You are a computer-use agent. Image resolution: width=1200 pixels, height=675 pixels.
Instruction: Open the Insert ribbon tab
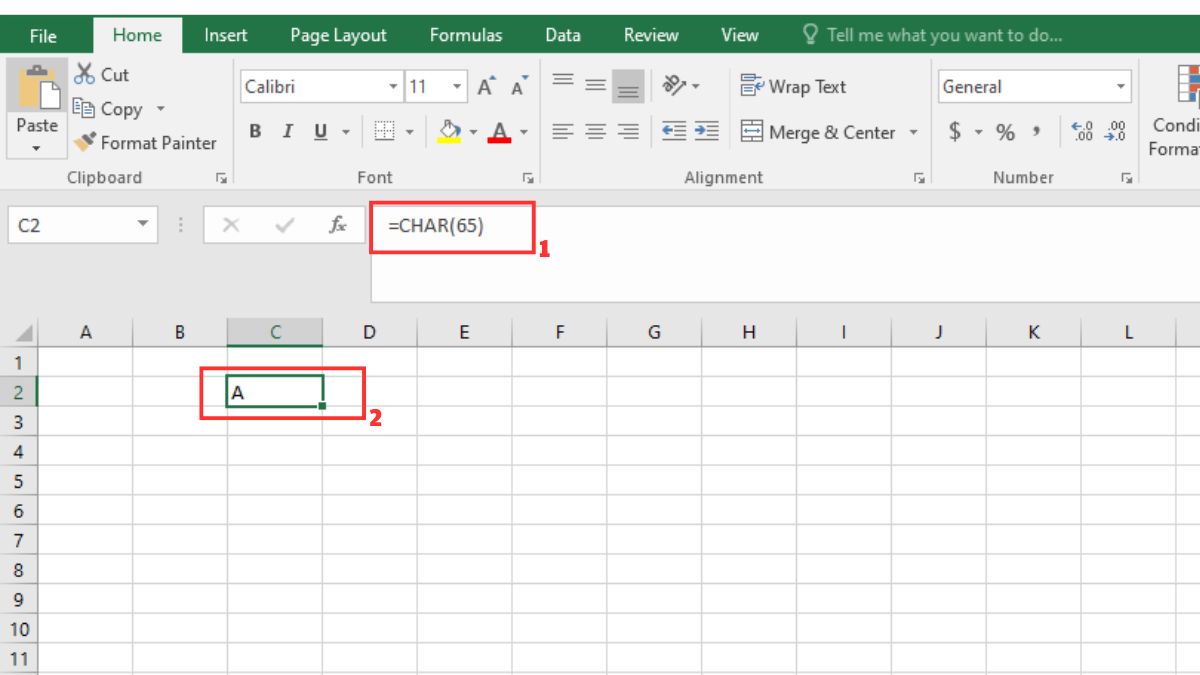pyautogui.click(x=225, y=35)
